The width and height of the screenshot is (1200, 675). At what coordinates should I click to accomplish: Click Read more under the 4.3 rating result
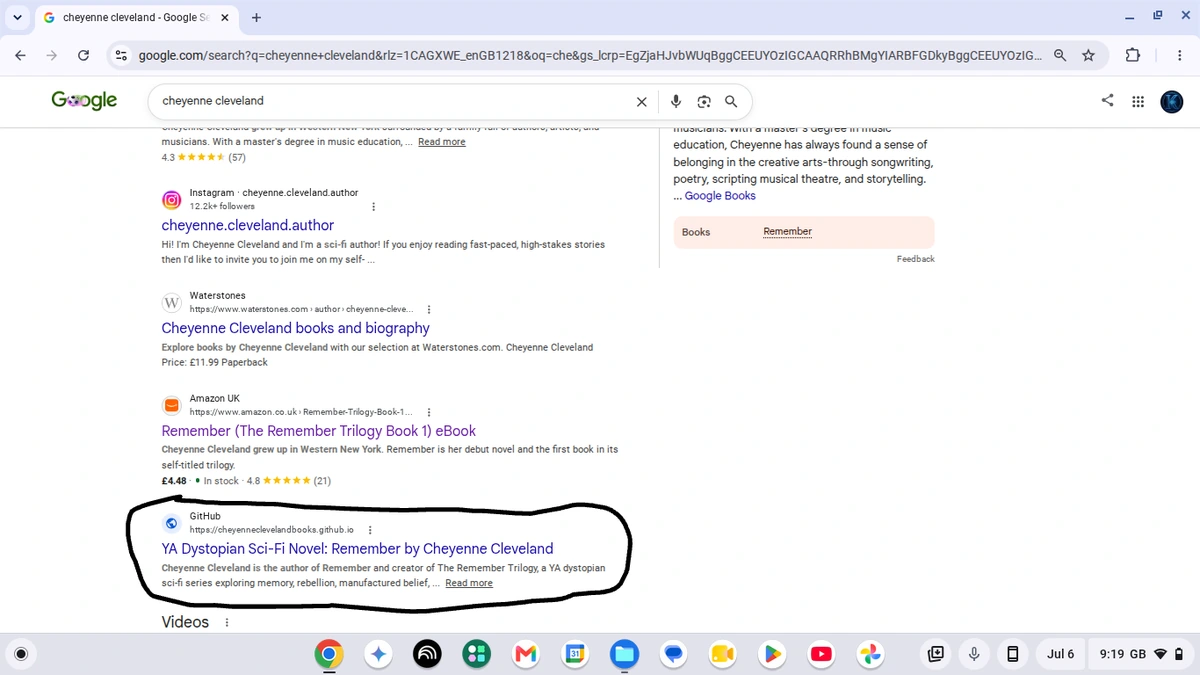442,142
